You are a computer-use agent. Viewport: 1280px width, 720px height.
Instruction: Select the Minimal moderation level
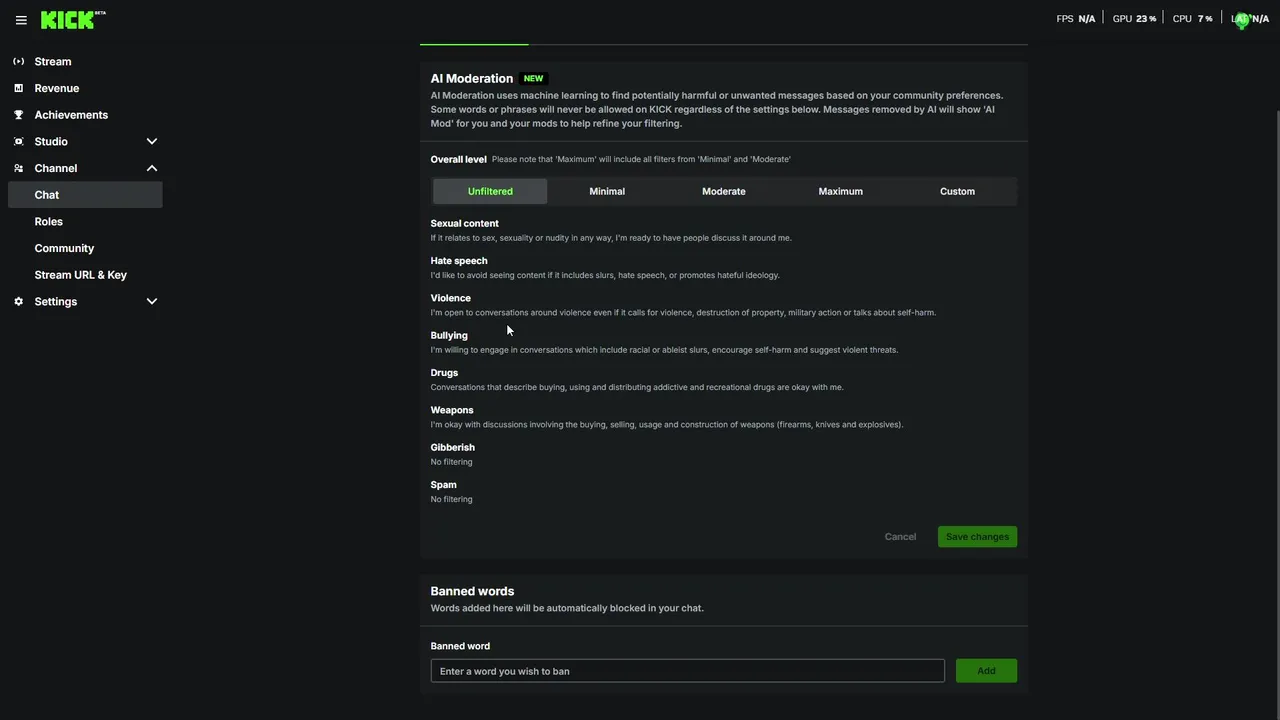click(x=607, y=191)
